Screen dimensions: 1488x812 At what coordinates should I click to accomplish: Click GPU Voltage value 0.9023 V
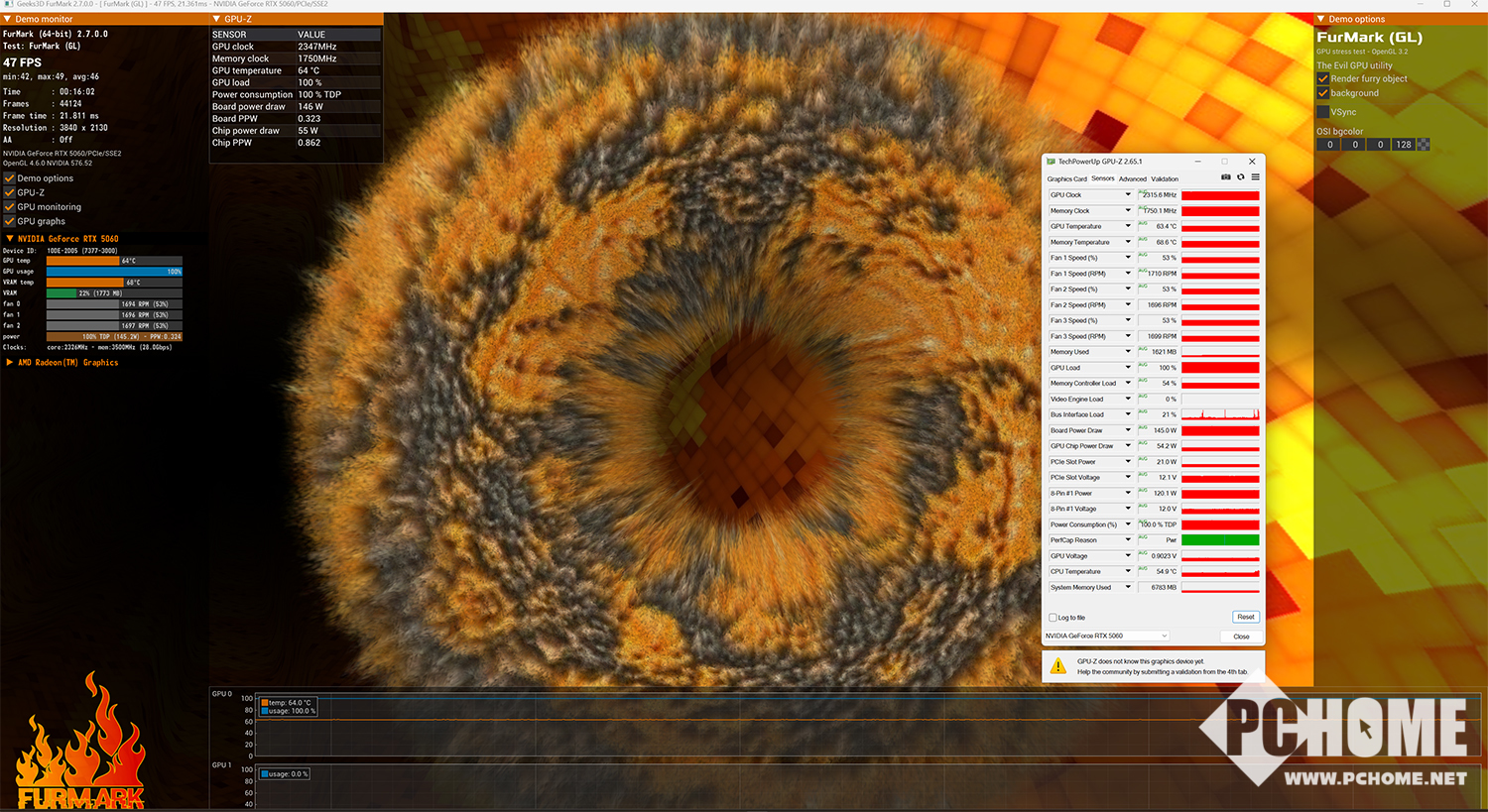tap(1159, 556)
